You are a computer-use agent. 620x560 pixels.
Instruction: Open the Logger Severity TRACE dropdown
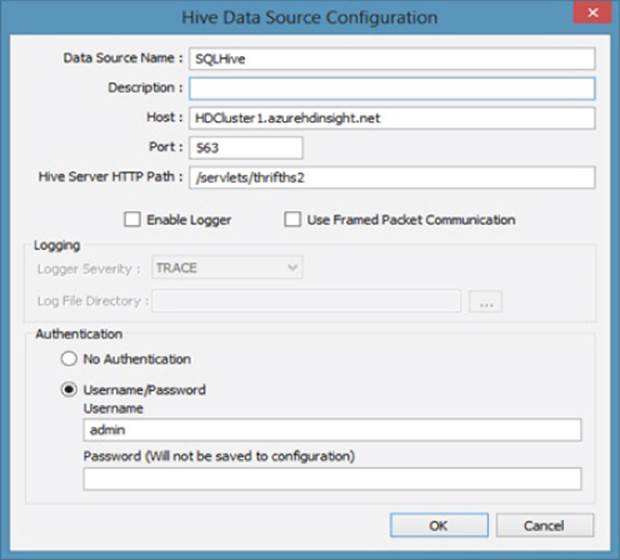tap(227, 268)
